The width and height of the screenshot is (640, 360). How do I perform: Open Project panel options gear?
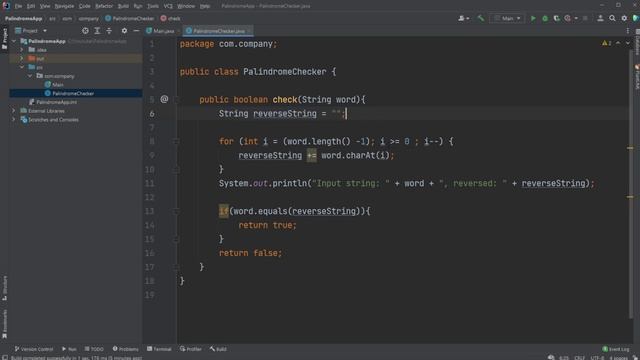[x=124, y=31]
